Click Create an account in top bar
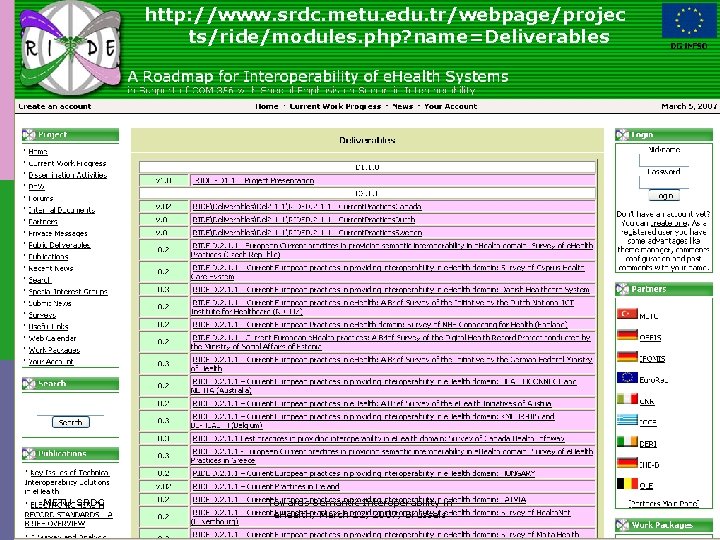This screenshot has height=540, width=720. tap(55, 107)
